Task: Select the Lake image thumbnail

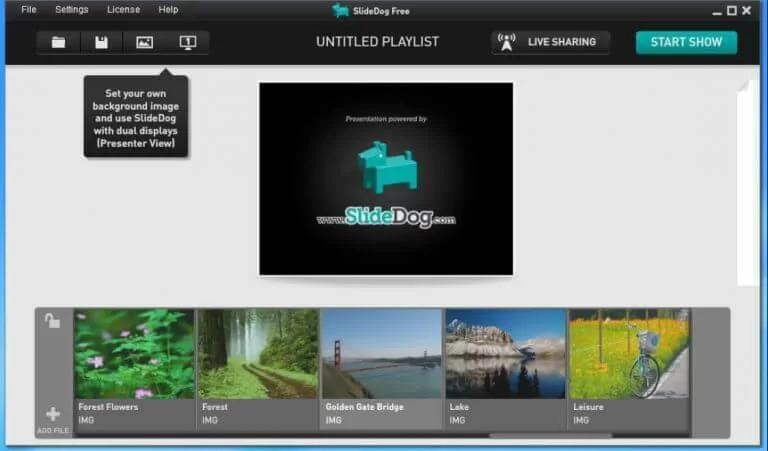Action: [x=505, y=354]
